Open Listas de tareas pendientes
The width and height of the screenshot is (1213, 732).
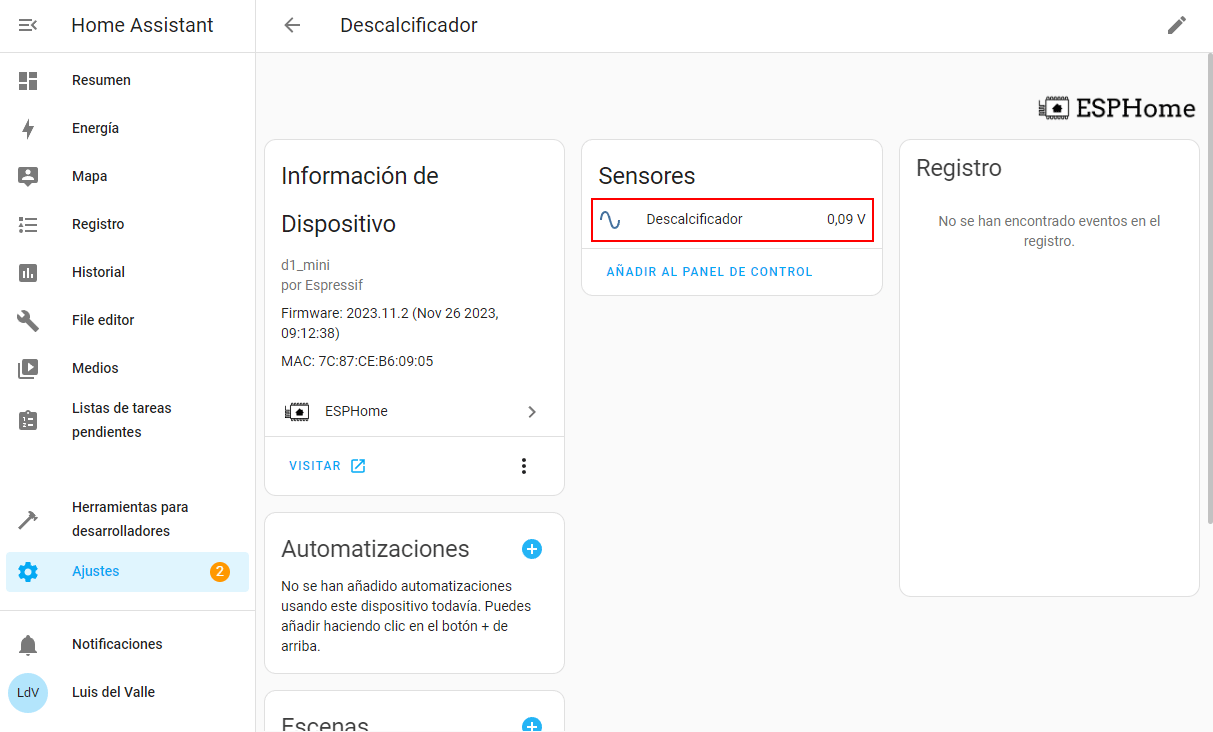coord(127,420)
